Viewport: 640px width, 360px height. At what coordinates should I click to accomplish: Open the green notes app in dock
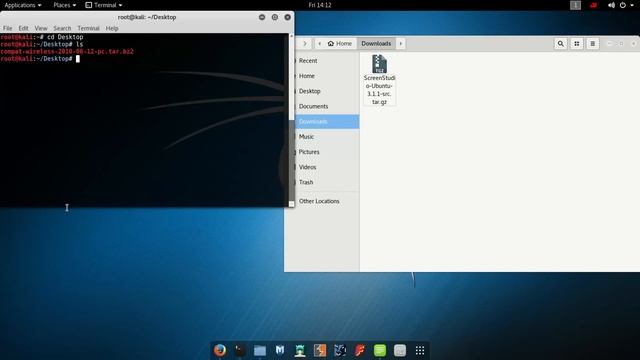point(380,350)
